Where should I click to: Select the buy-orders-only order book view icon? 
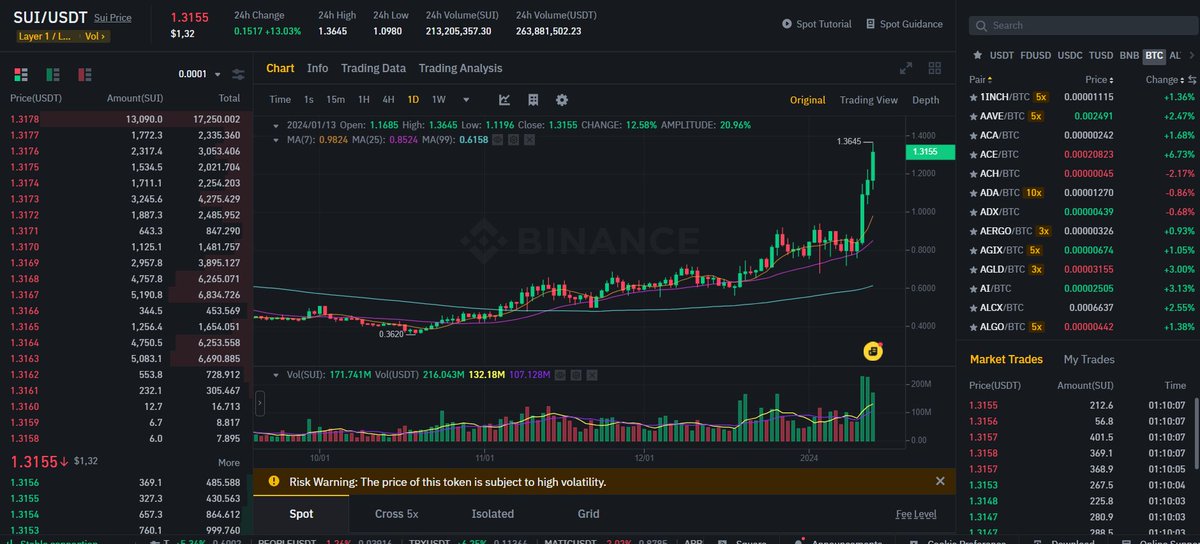click(x=54, y=74)
